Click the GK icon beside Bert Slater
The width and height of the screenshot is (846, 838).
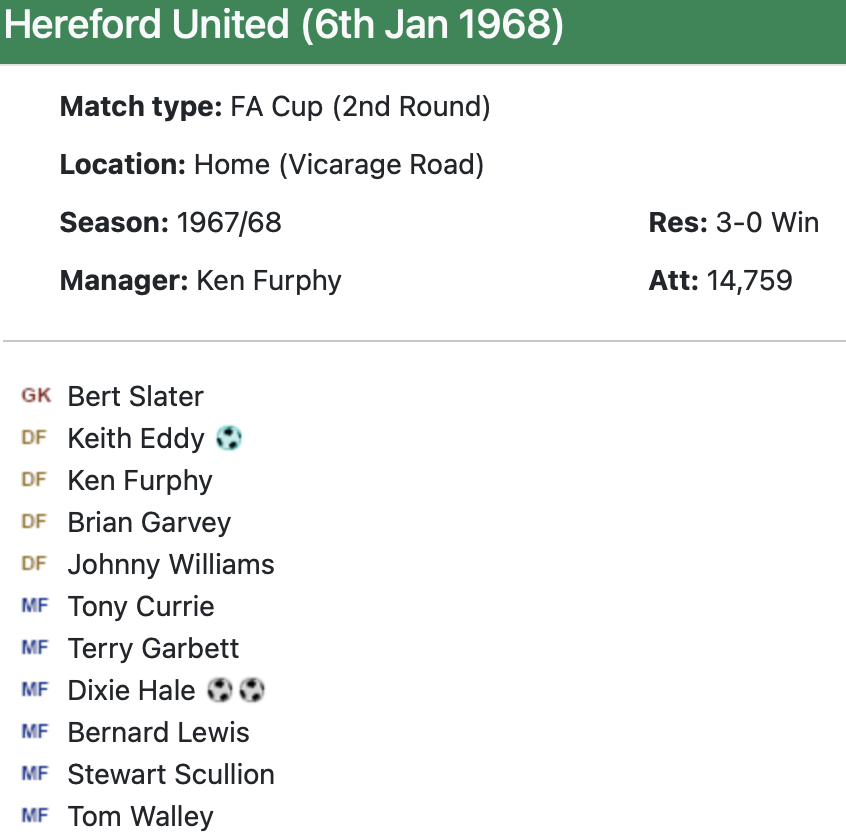[36, 396]
